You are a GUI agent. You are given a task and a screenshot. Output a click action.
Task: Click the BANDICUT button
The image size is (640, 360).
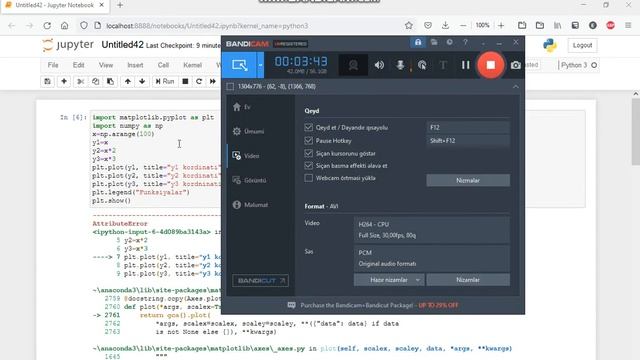point(260,280)
